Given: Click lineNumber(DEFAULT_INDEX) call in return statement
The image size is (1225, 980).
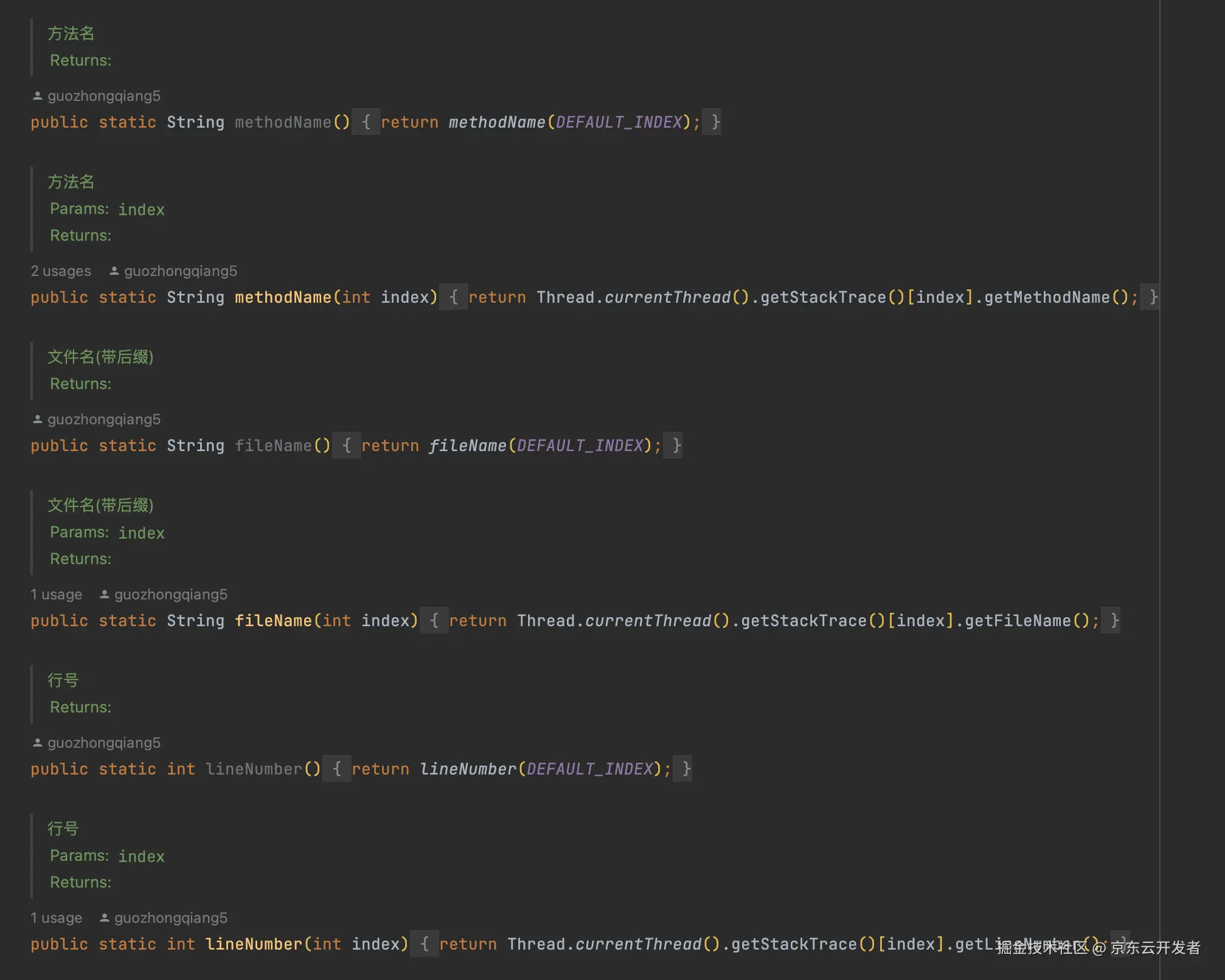Looking at the screenshot, I should [468, 769].
